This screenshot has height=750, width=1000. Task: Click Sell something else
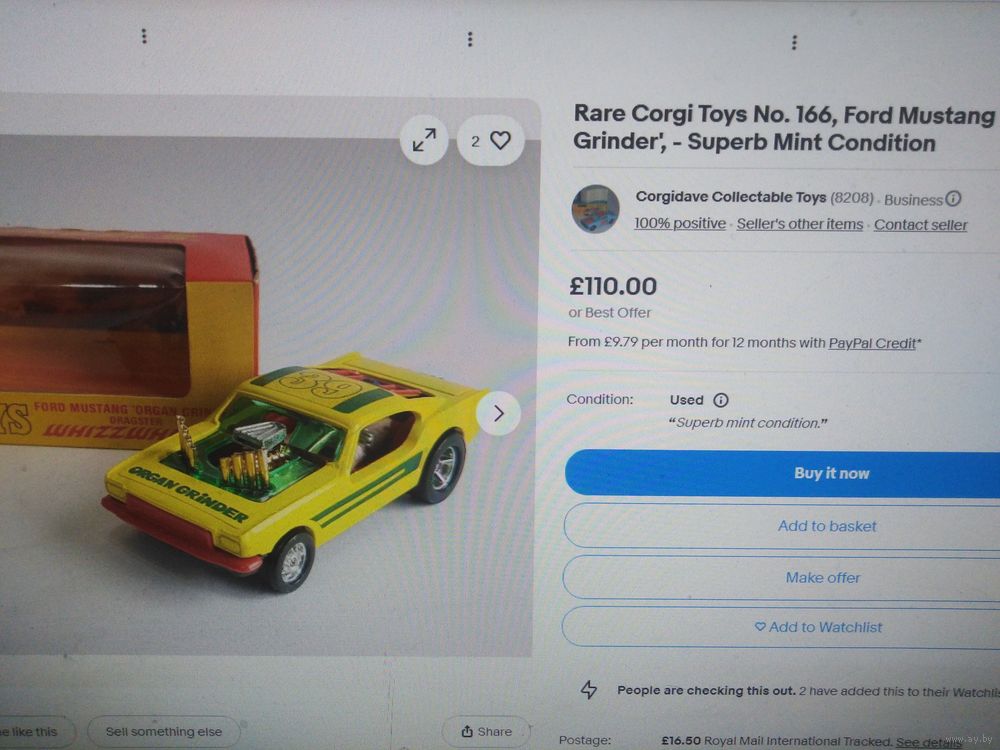click(x=164, y=732)
